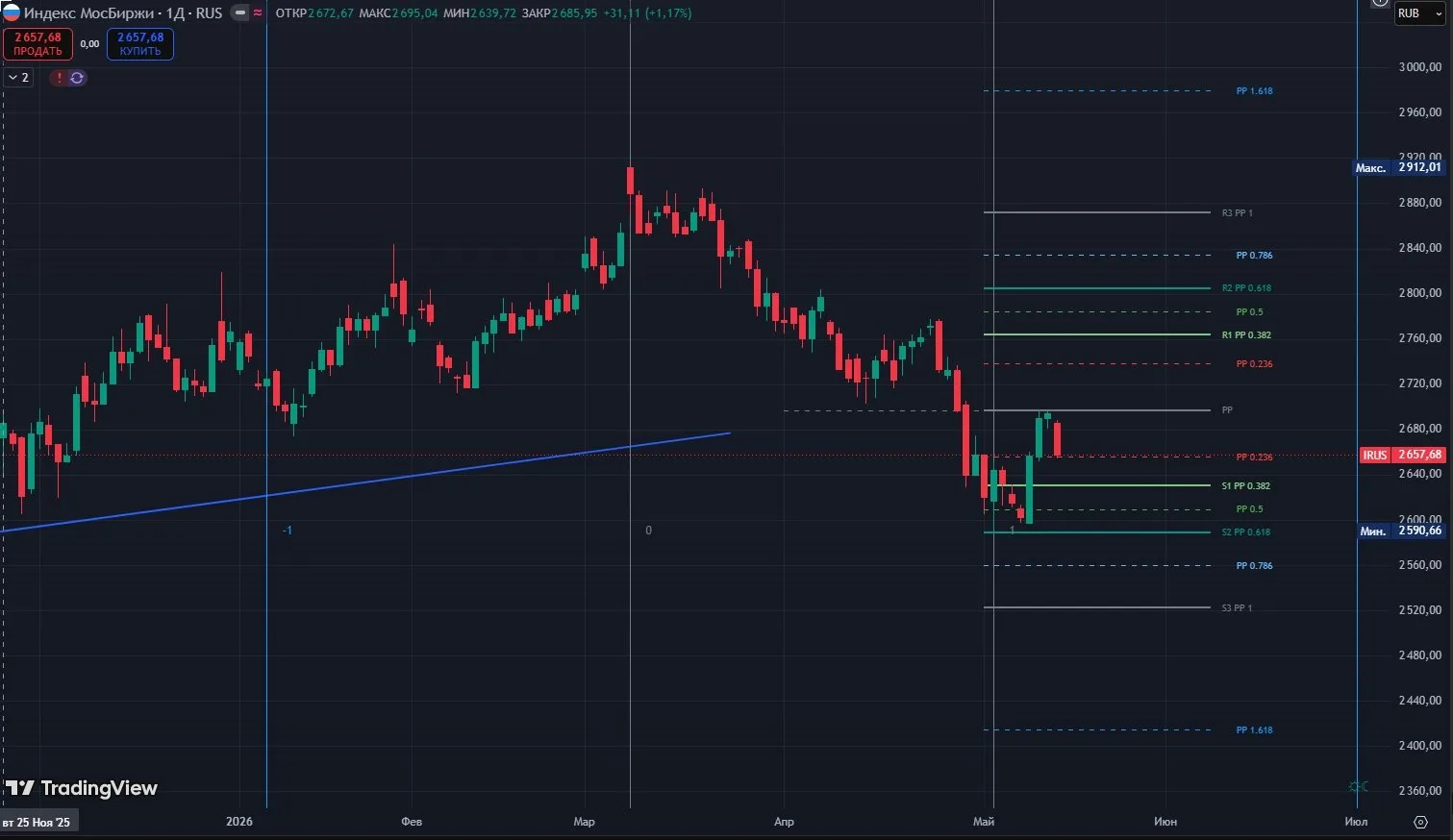
Task: Click the topmost PP 1.618 level label
Action: click(x=1254, y=91)
